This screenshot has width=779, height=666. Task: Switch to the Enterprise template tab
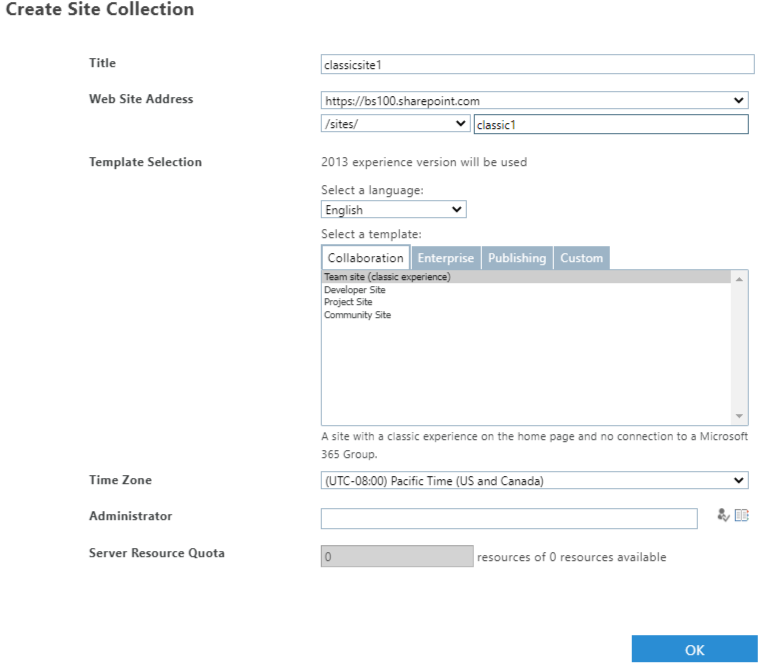point(446,258)
